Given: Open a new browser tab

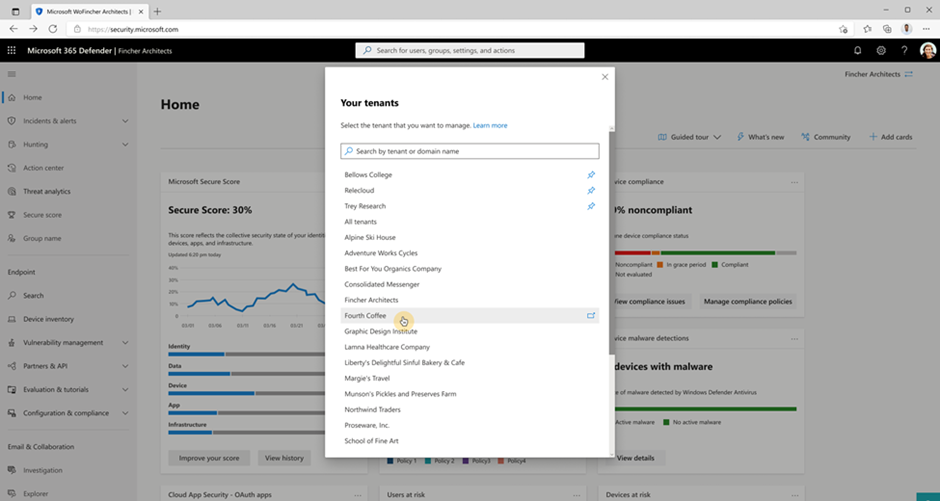Looking at the screenshot, I should (157, 11).
